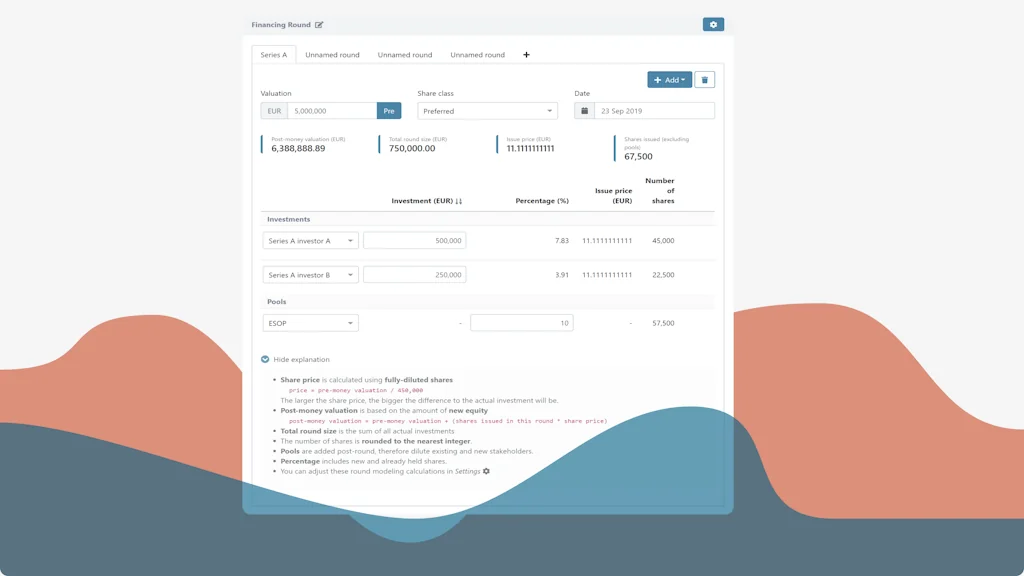Open the calendar icon on the Date field
The height and width of the screenshot is (576, 1024).
coord(585,110)
